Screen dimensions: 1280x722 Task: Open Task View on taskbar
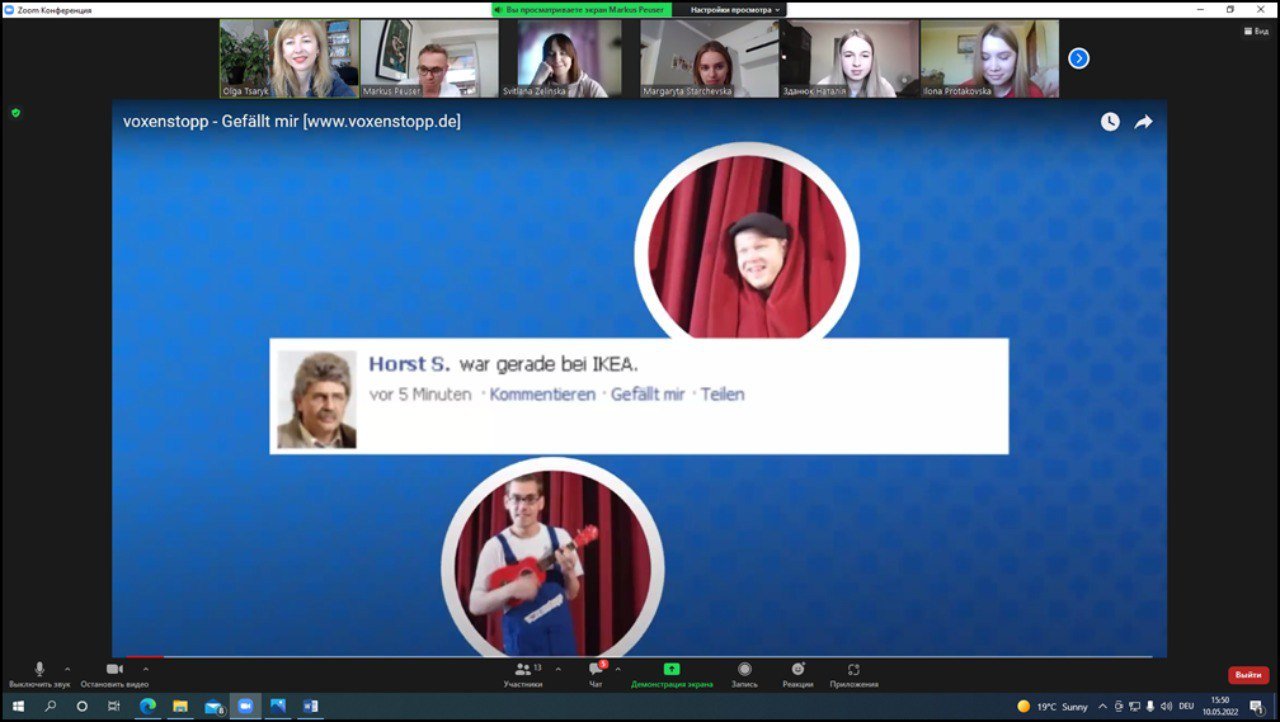click(114, 706)
